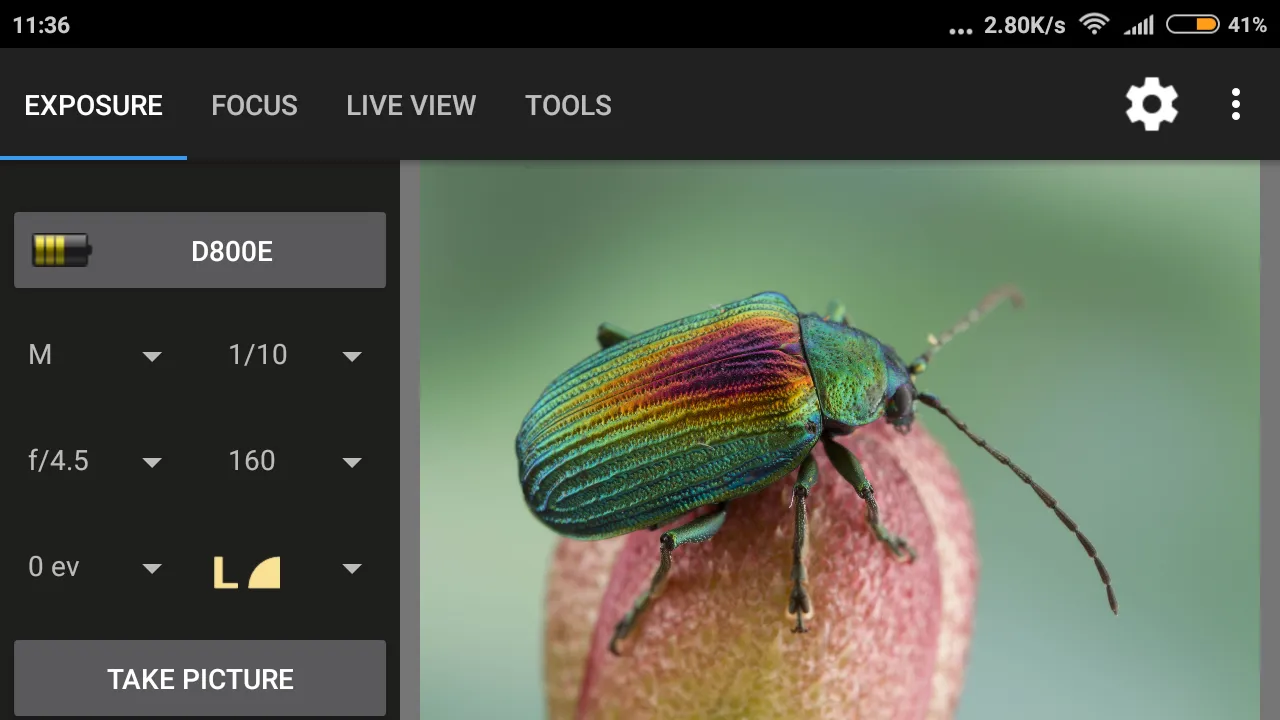Tap the 41% battery percentage text
The image size is (1280, 720).
(x=1248, y=25)
